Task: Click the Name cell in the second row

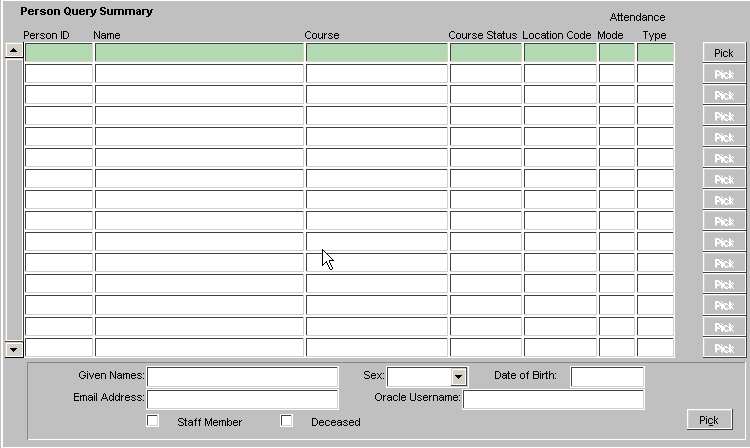Action: pyautogui.click(x=199, y=74)
